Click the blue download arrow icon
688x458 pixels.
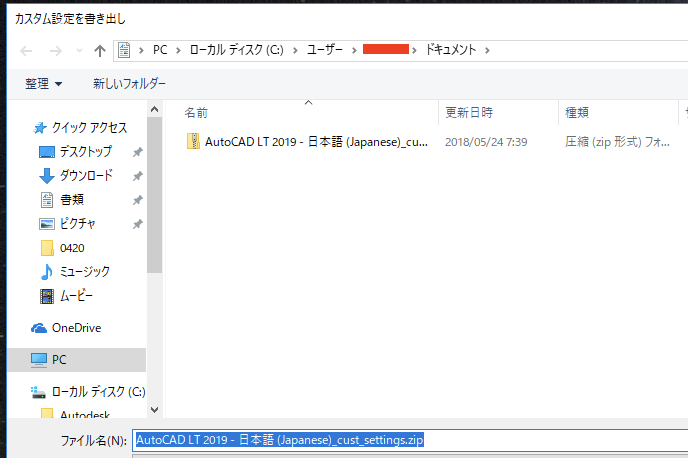(x=47, y=176)
